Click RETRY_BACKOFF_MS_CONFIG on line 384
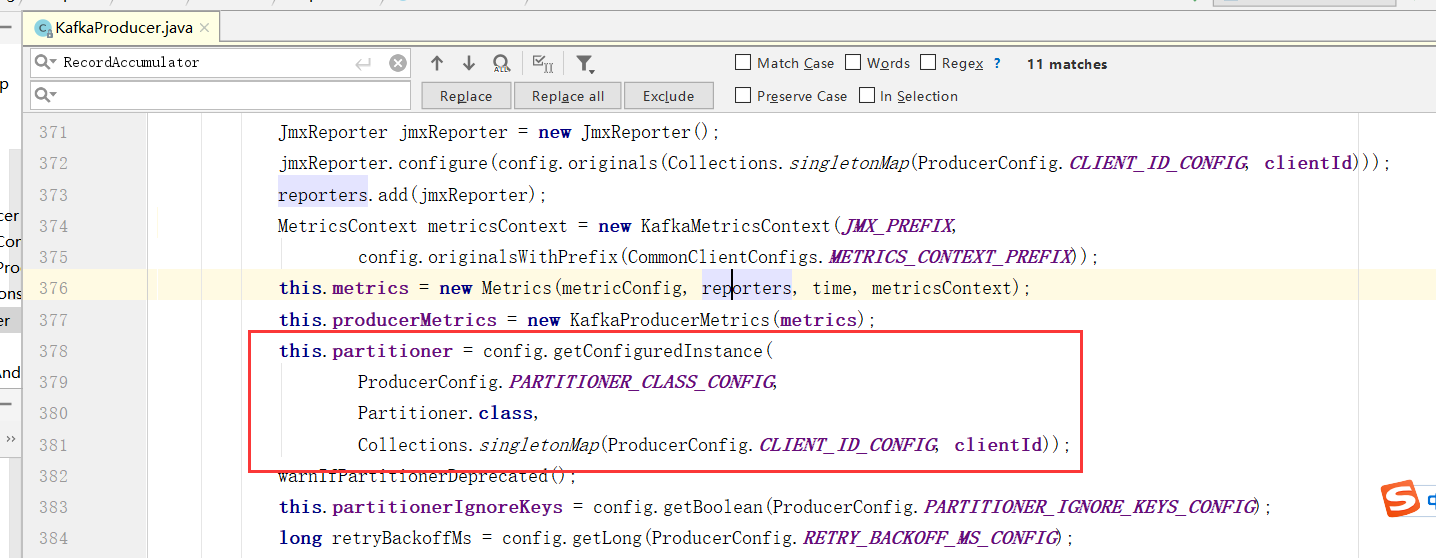Viewport: 1436px width, 558px height. (931, 538)
